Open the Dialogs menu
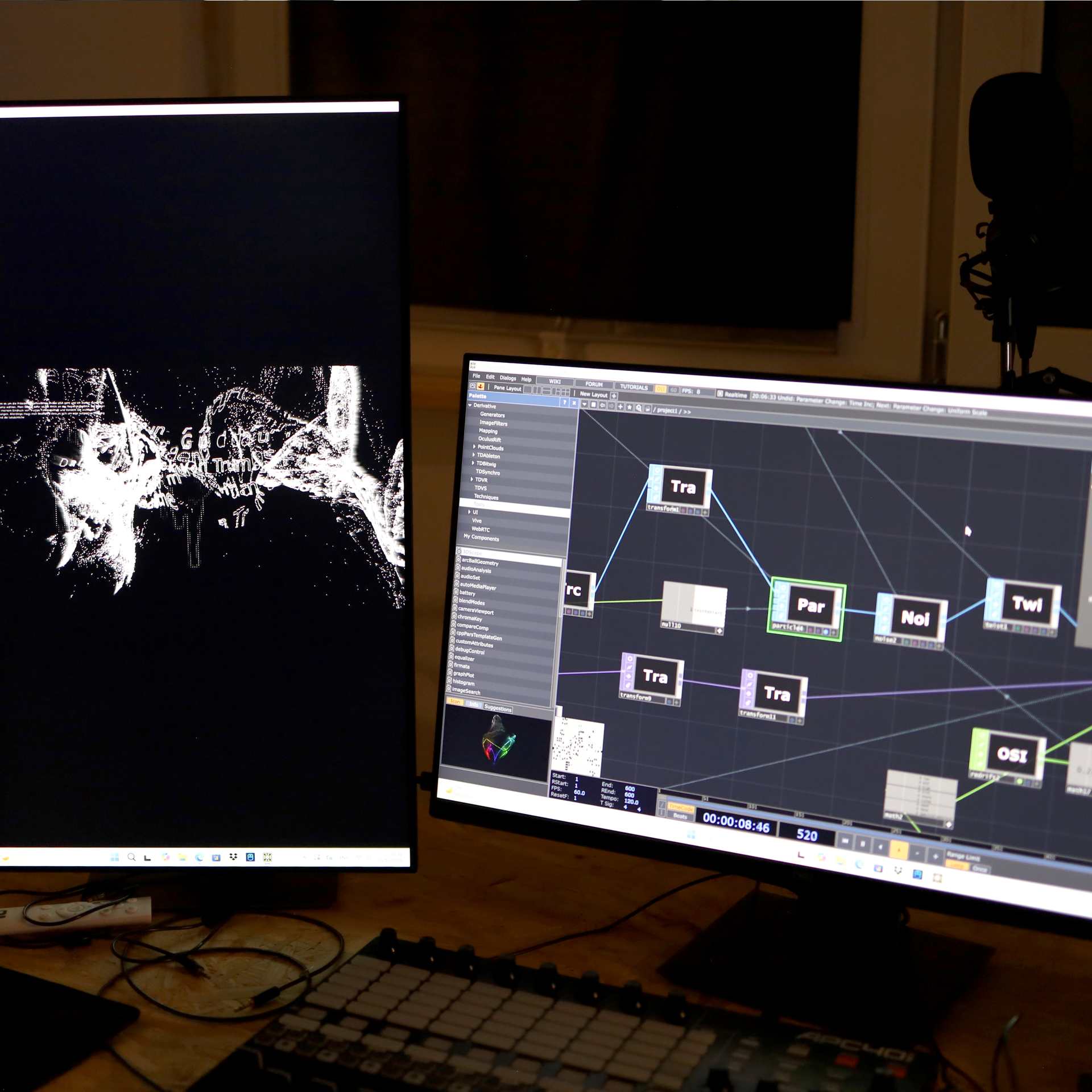Screen dimensions: 1092x1092 click(508, 378)
